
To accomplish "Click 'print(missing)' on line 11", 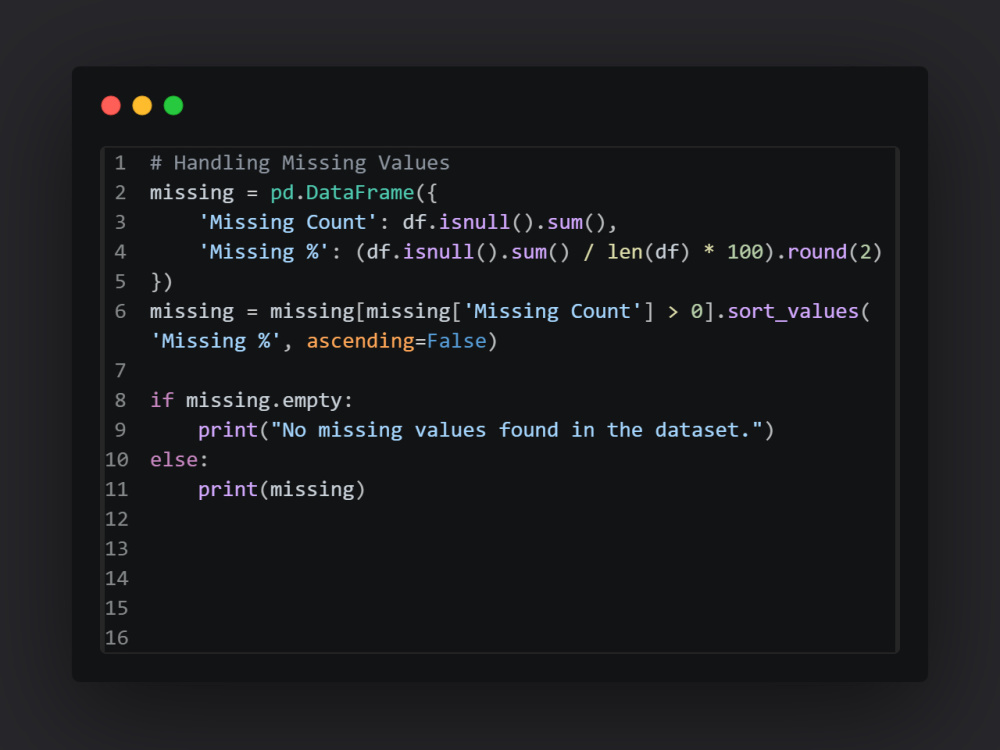I will 282,490.
